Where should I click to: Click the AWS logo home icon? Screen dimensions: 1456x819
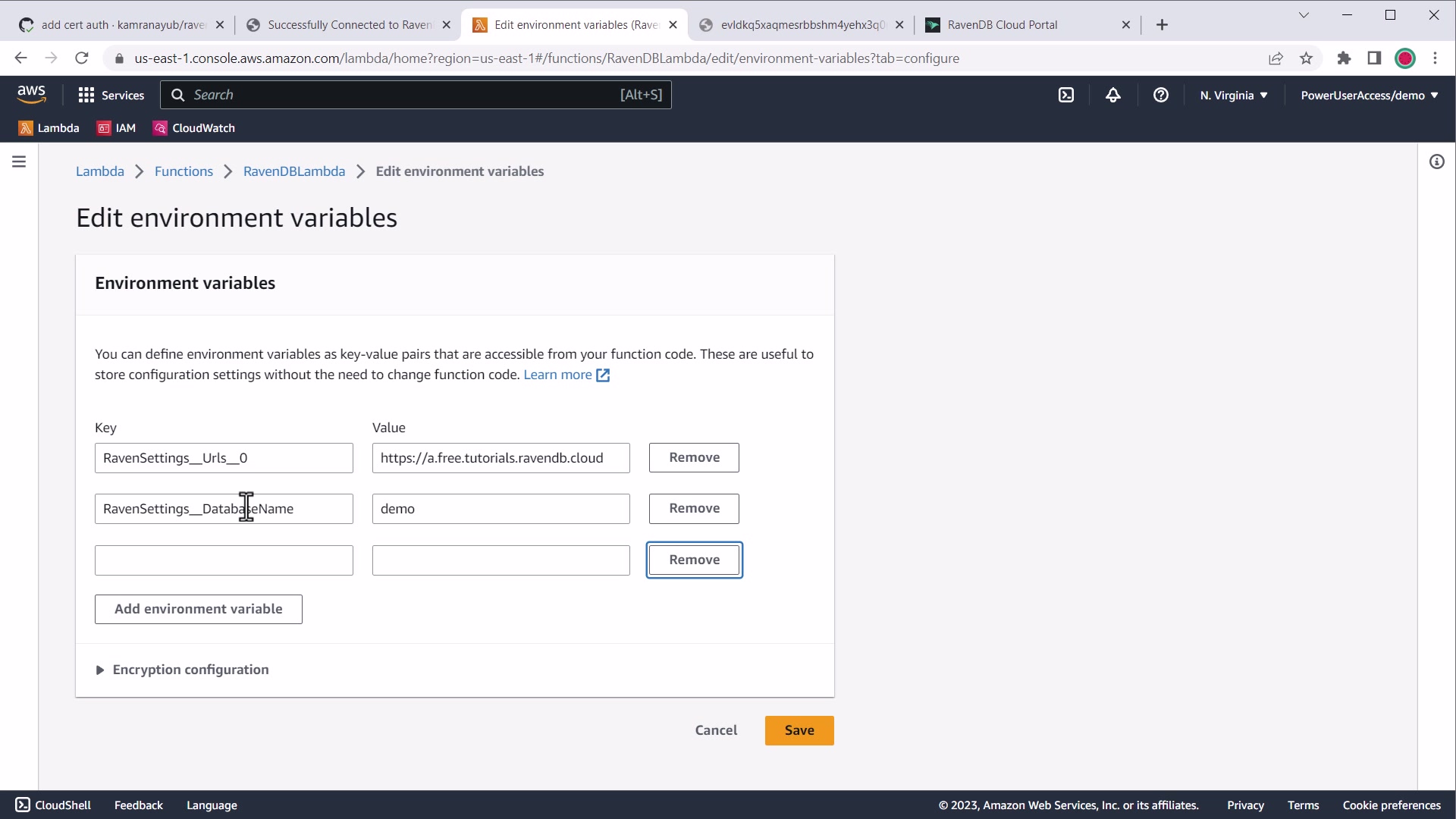[x=31, y=94]
